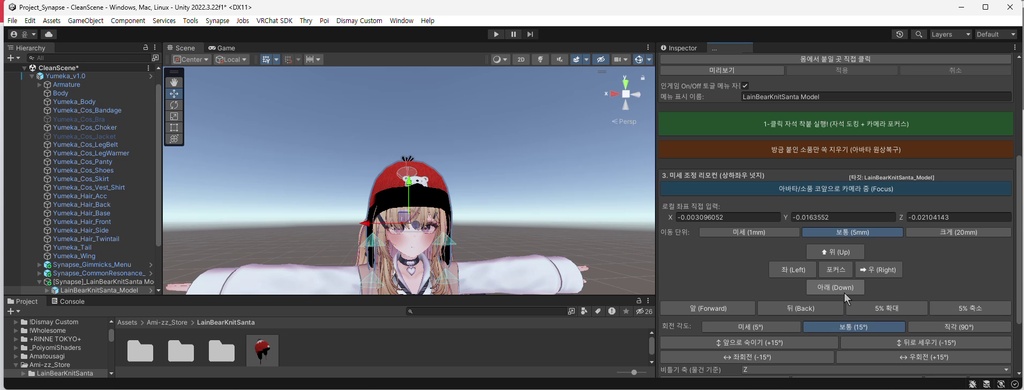Open the Local rotation dropdown
1024x390 pixels.
coord(231,59)
